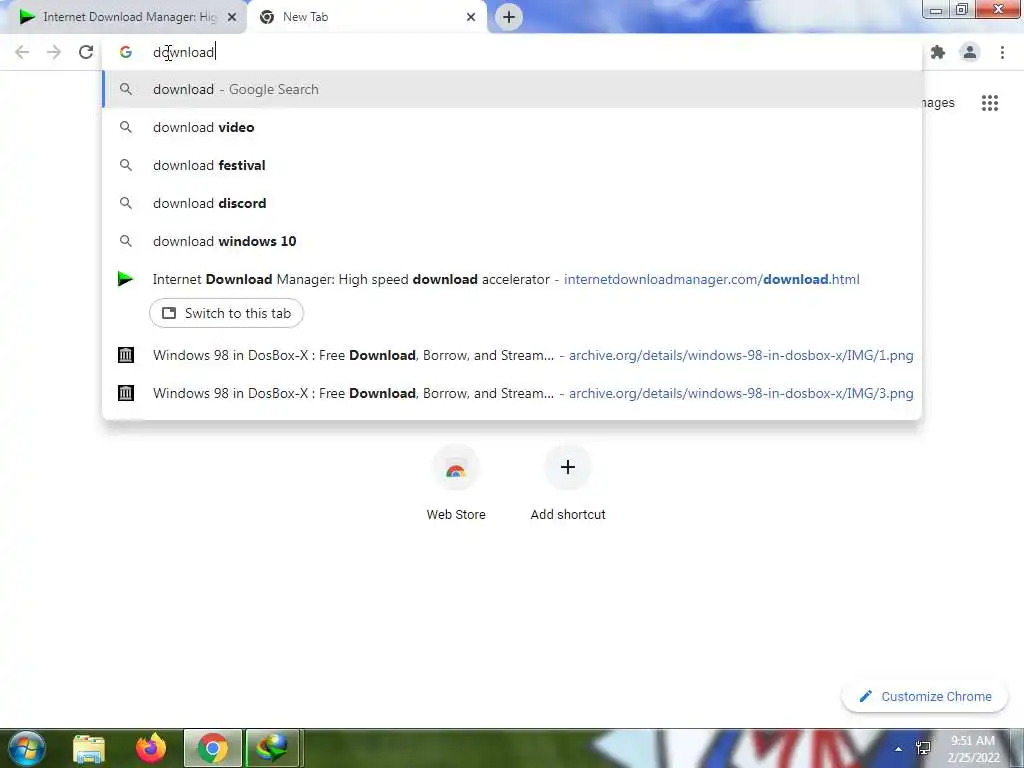1024x768 pixels.
Task: Choose 'download video' suggestion
Action: click(x=513, y=127)
